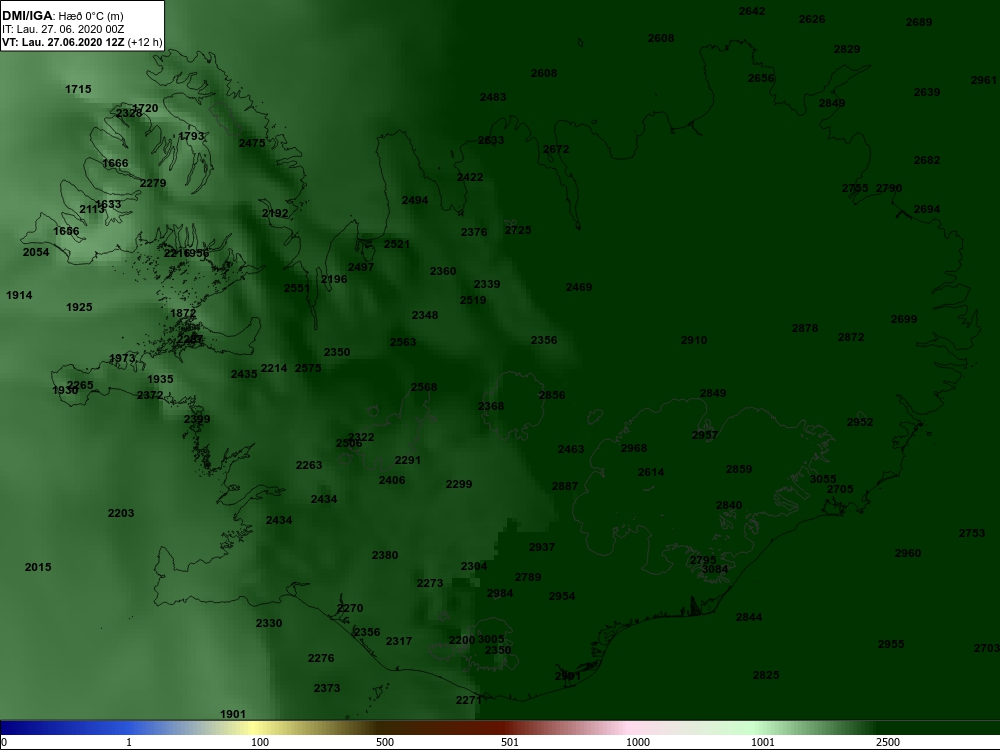Click the map value 2192

275,214
